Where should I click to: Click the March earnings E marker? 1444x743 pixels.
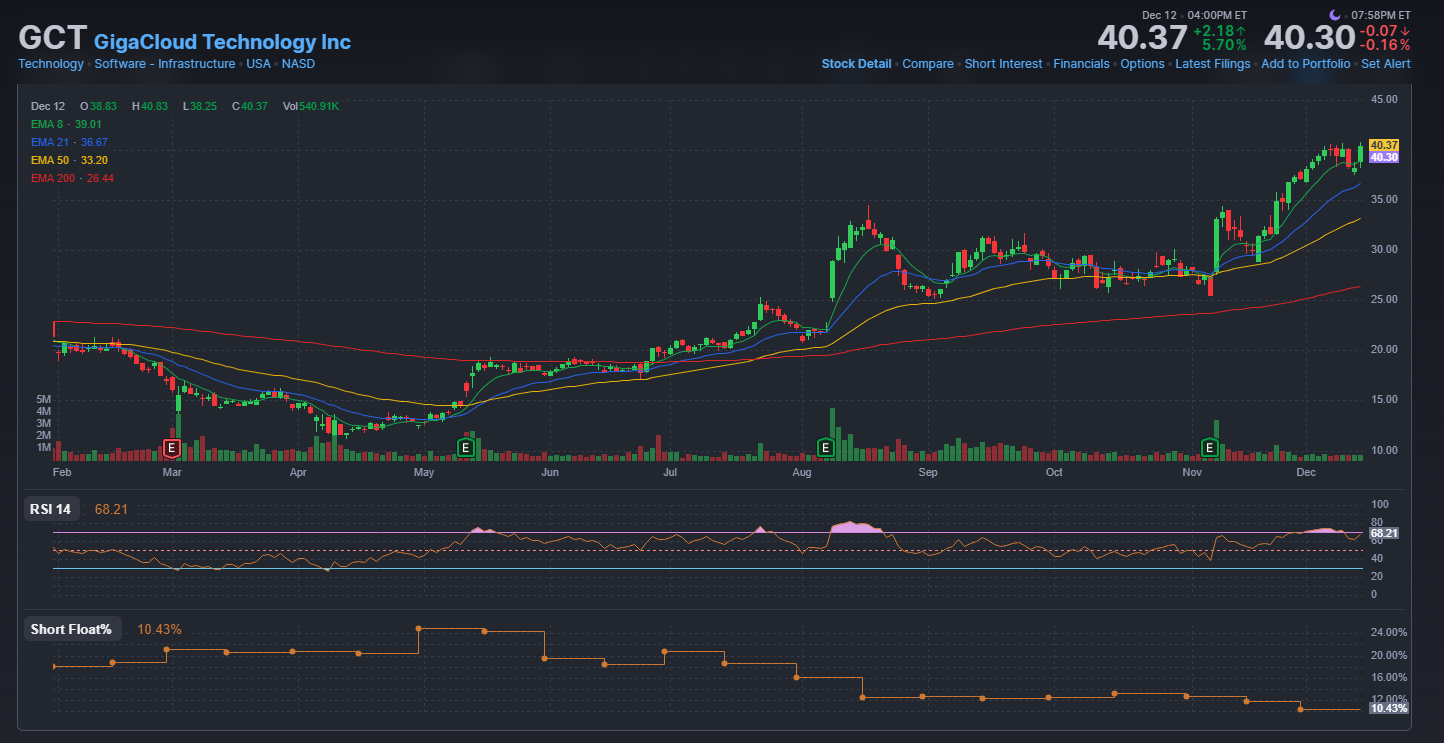[172, 447]
